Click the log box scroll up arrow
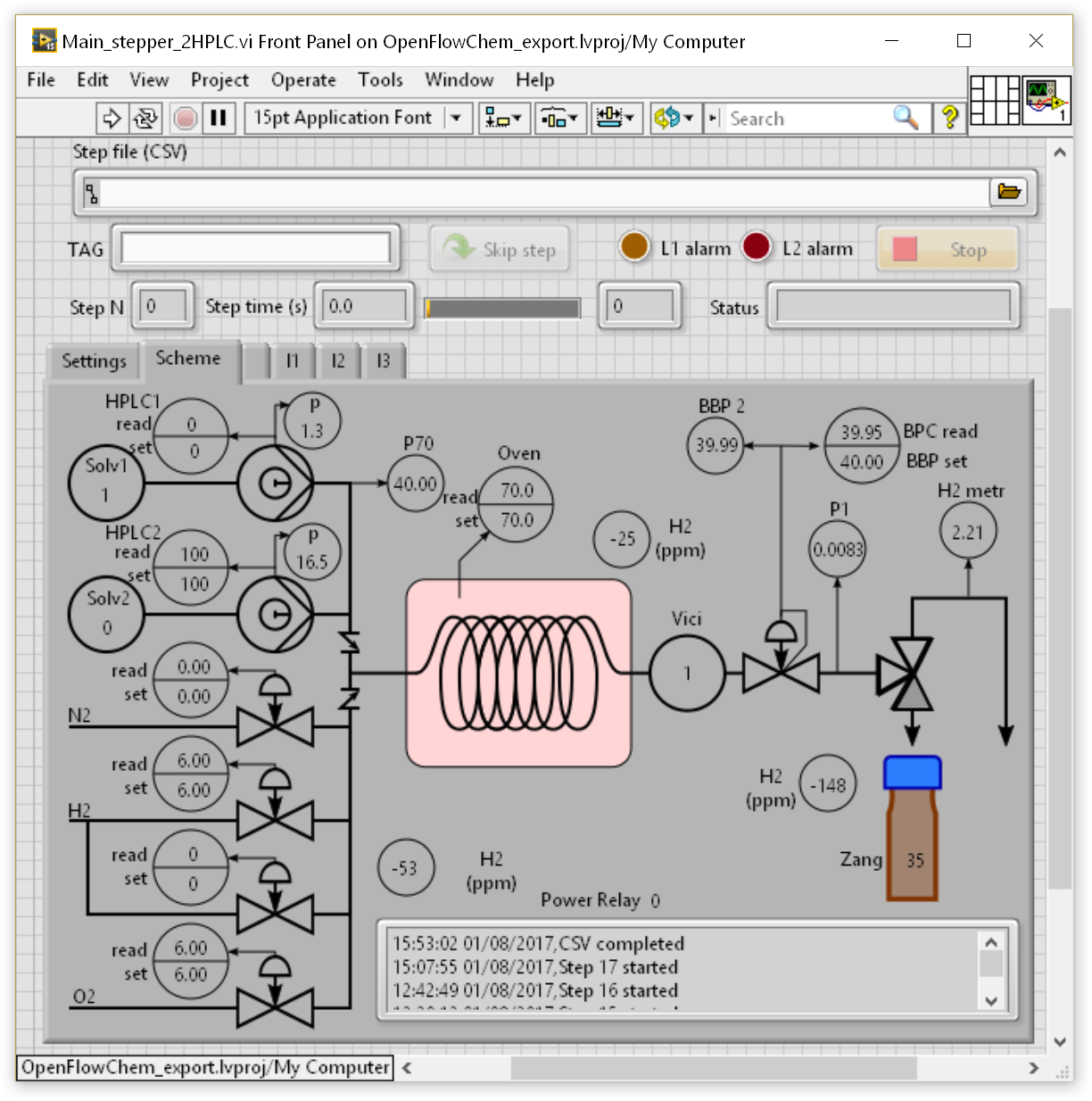Screen dimensions: 1092x1101 coord(991,942)
